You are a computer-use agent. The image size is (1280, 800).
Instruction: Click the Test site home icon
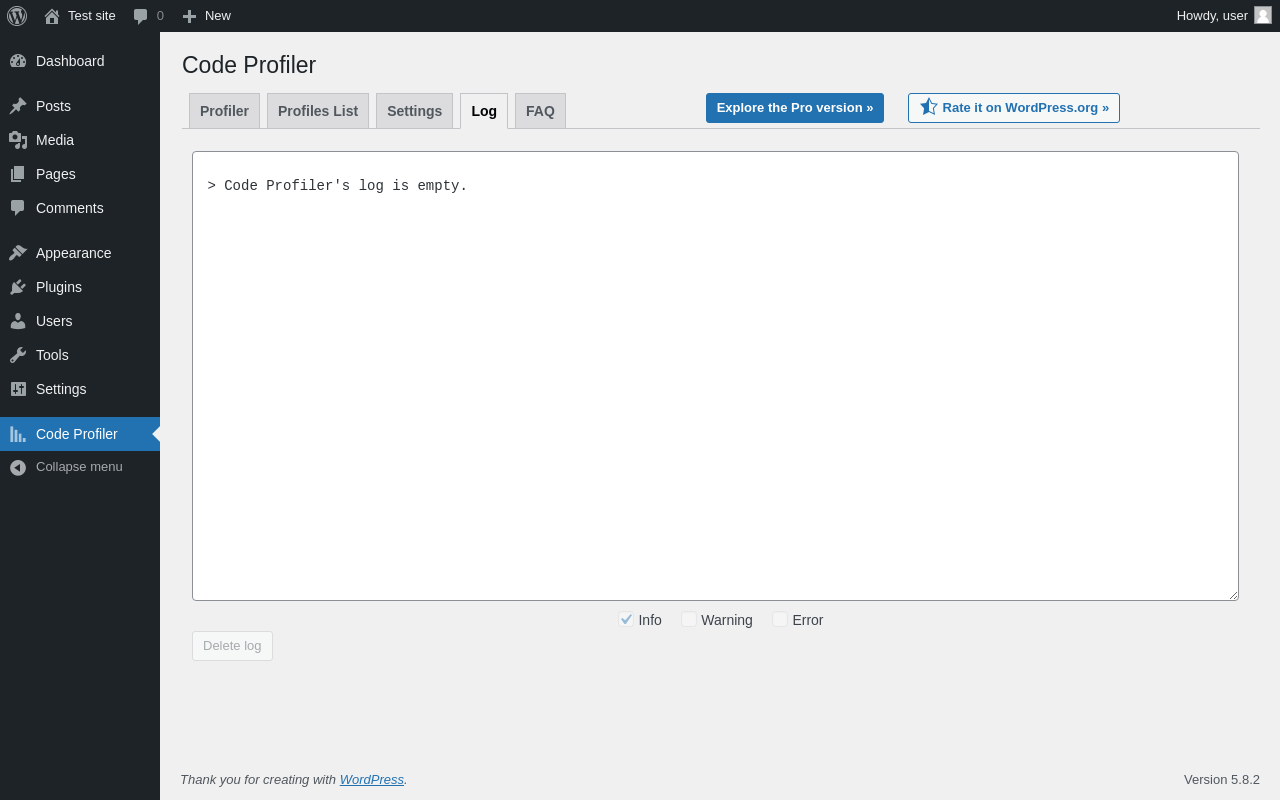pyautogui.click(x=52, y=16)
